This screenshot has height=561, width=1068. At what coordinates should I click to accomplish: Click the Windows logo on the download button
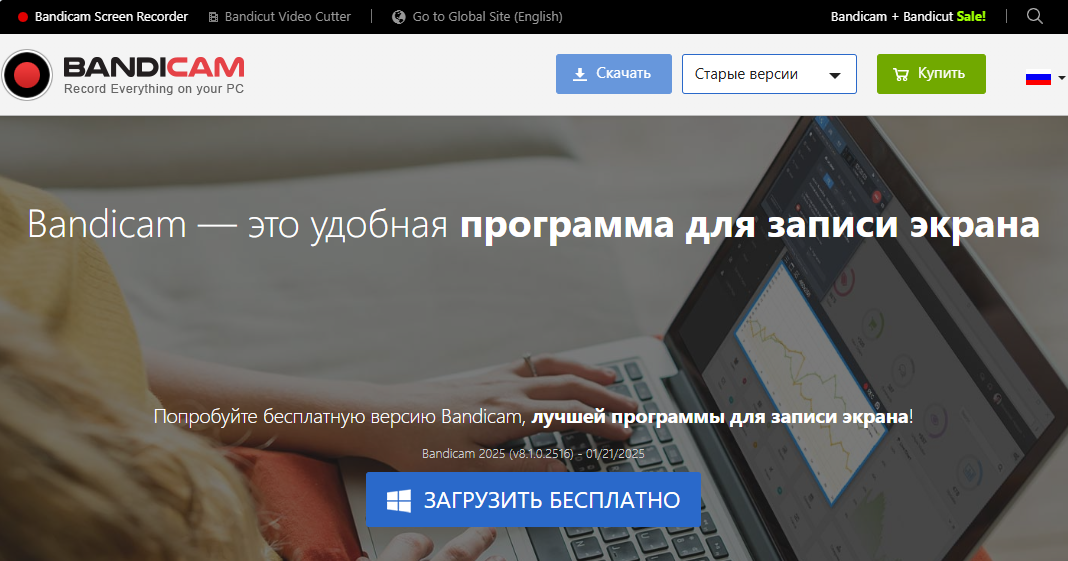tap(398, 500)
